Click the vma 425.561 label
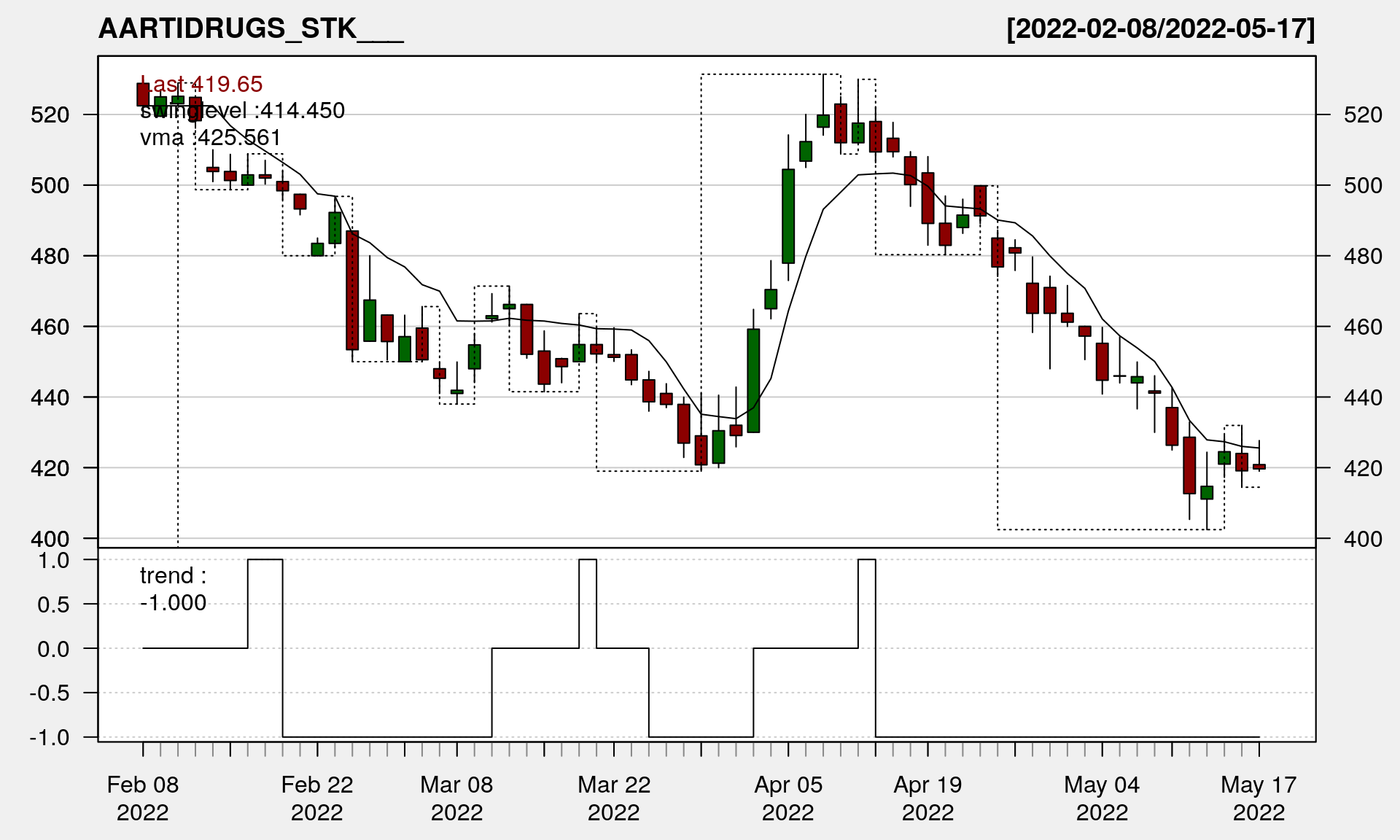Image resolution: width=1400 pixels, height=840 pixels. pos(210,137)
